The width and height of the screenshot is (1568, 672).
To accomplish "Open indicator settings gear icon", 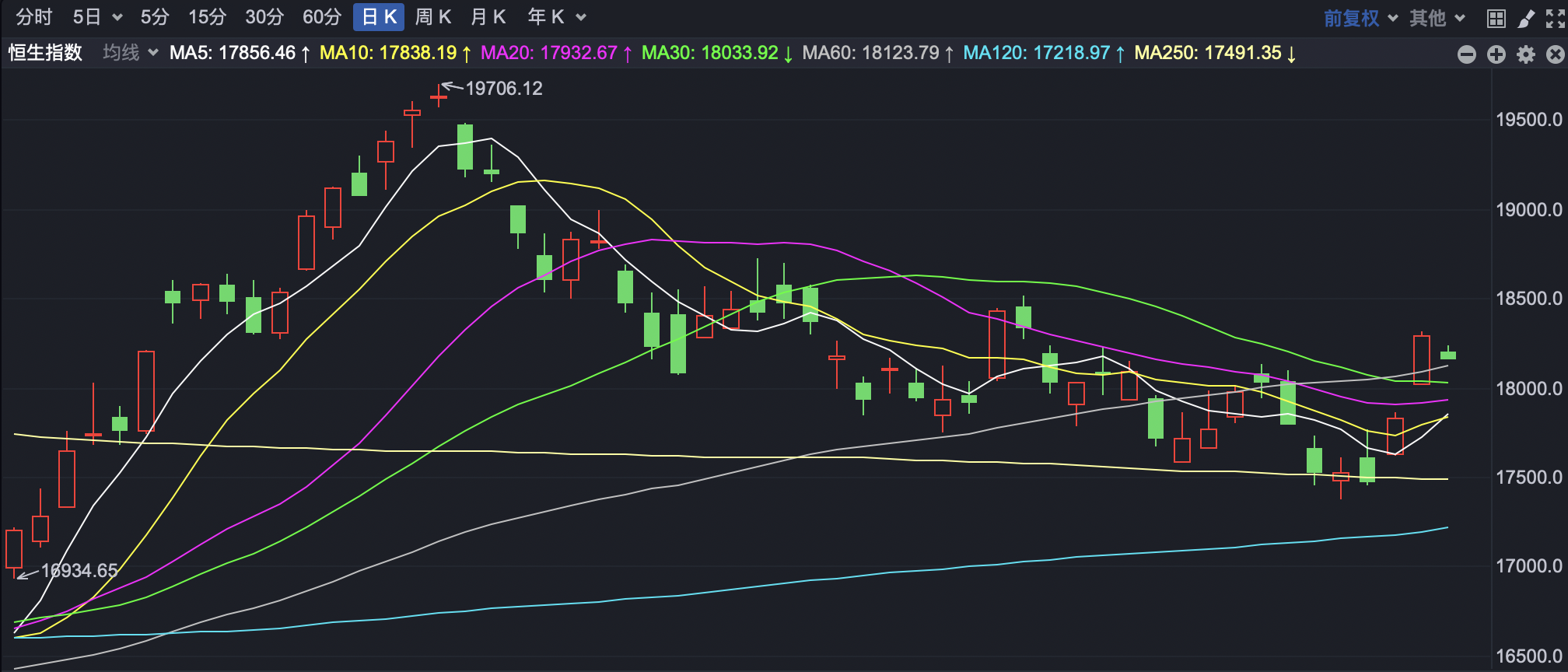I will [1526, 54].
